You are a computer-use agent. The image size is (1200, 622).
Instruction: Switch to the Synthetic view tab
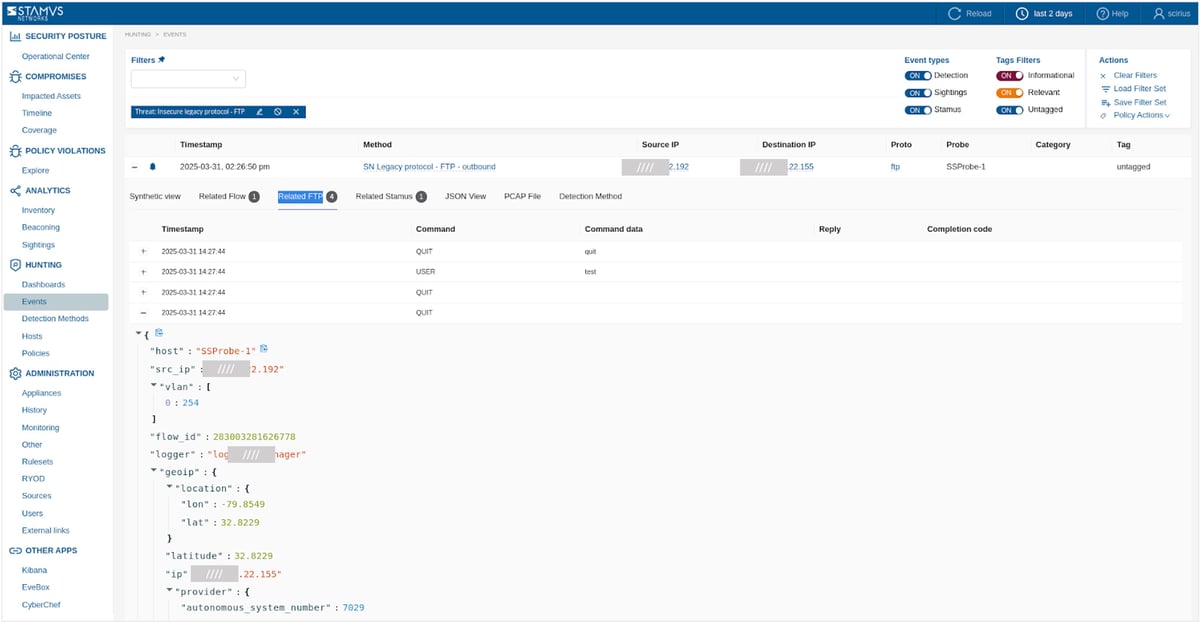point(155,197)
